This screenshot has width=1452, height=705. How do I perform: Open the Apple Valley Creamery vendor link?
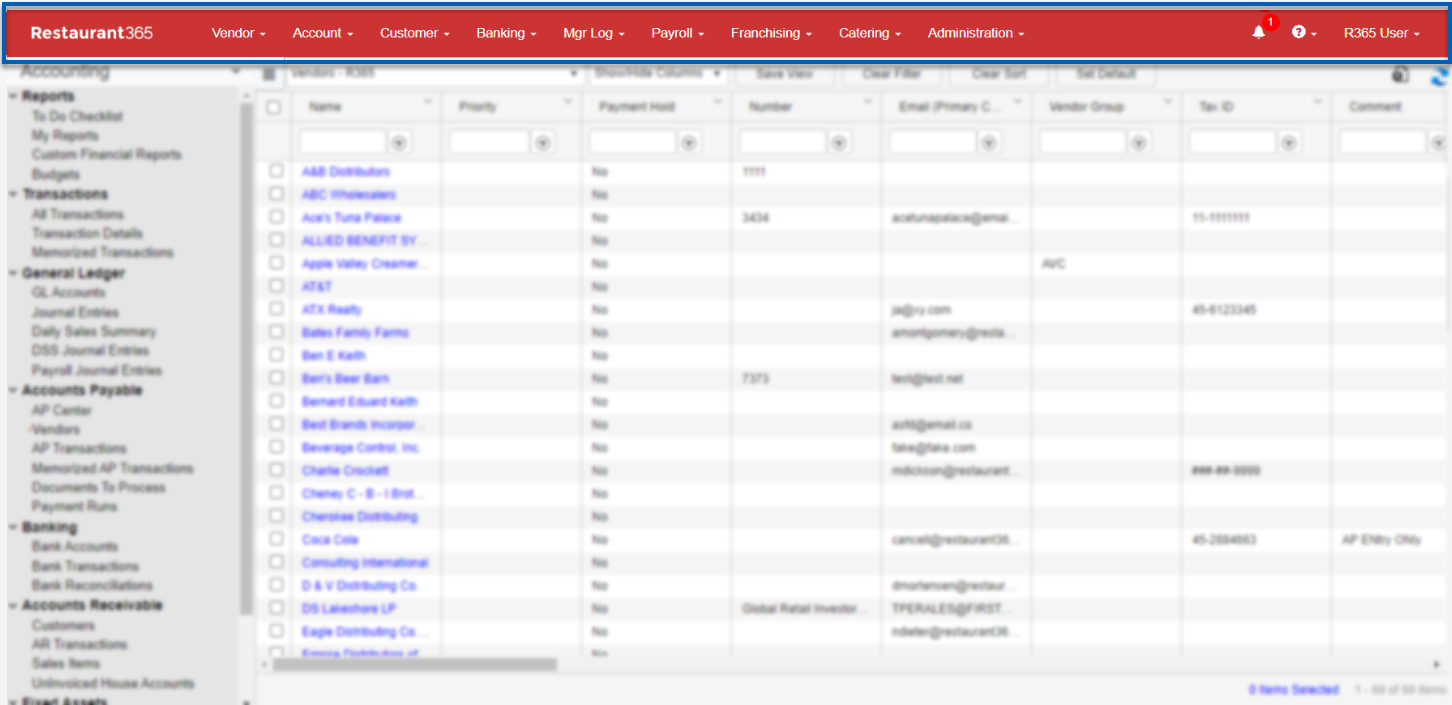(x=364, y=264)
